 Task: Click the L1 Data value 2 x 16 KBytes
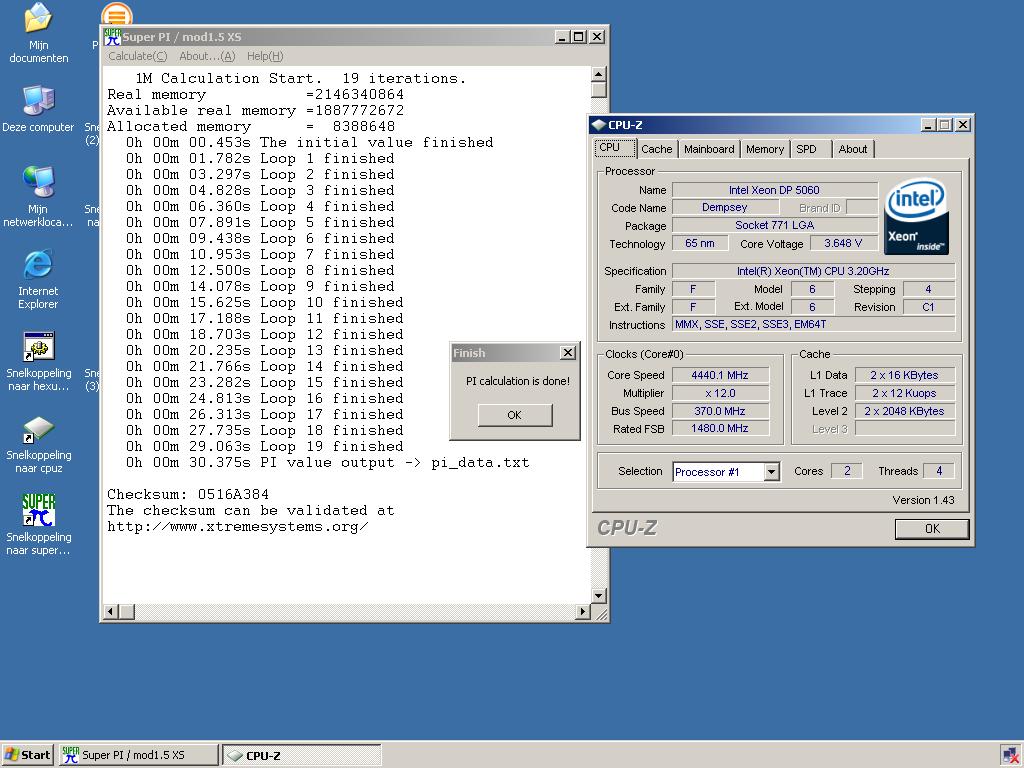[x=904, y=375]
